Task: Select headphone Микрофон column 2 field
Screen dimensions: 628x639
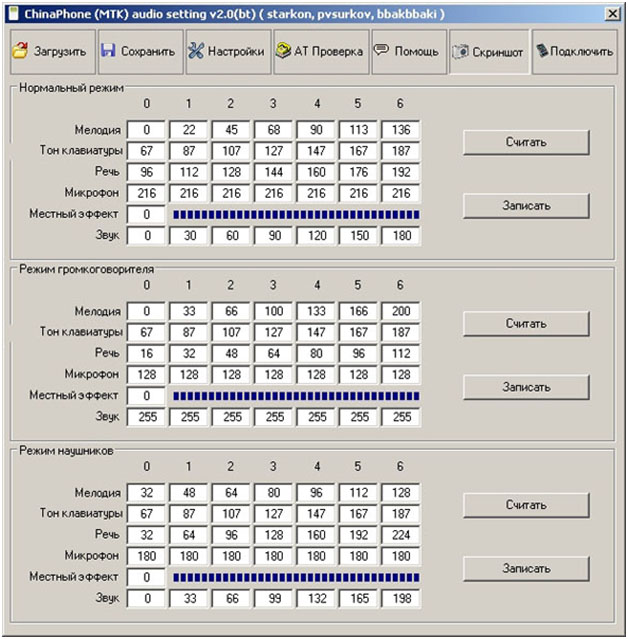Action: pyautogui.click(x=231, y=556)
